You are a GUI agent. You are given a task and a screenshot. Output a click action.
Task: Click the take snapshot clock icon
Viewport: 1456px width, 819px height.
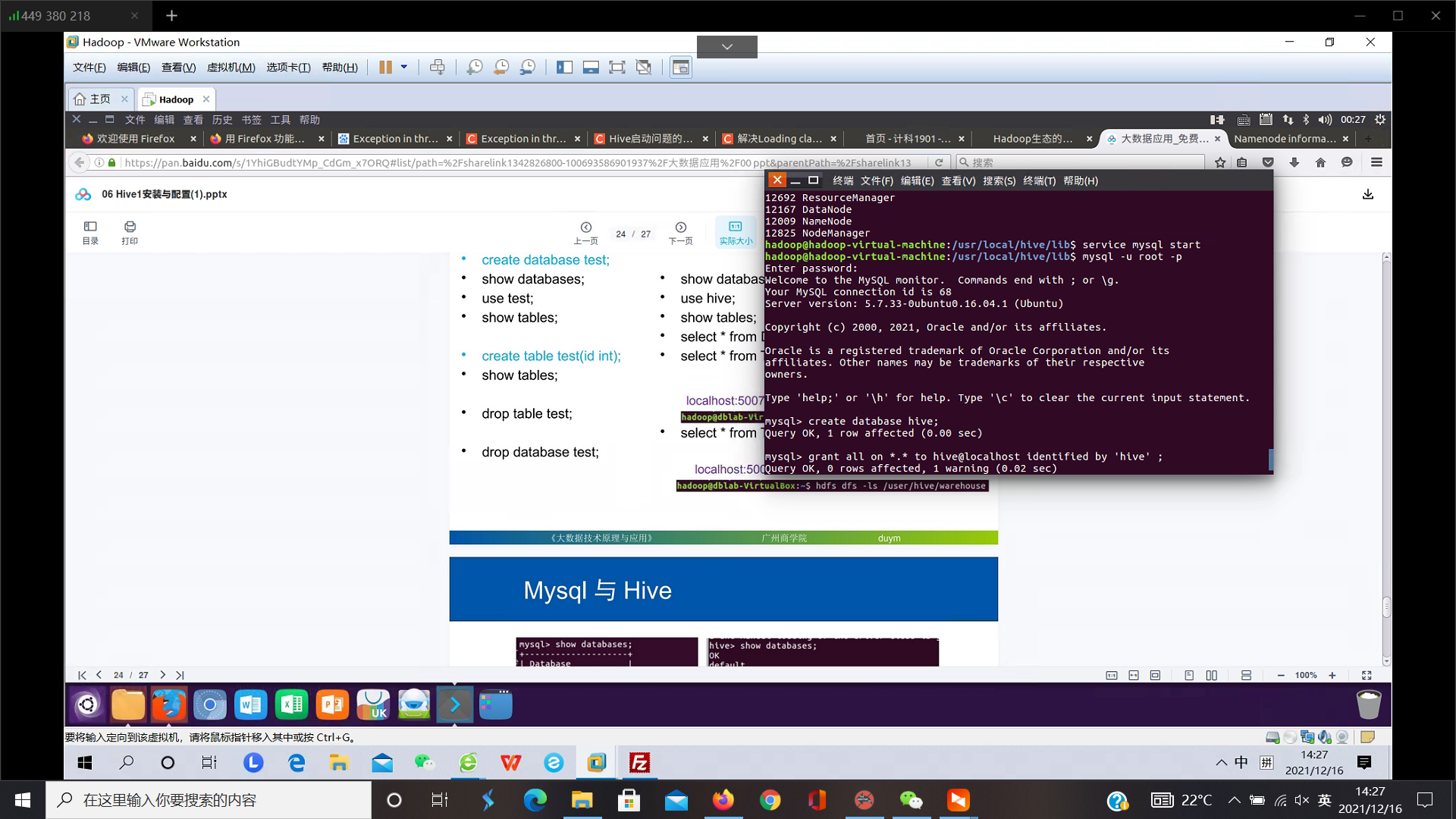tap(475, 67)
